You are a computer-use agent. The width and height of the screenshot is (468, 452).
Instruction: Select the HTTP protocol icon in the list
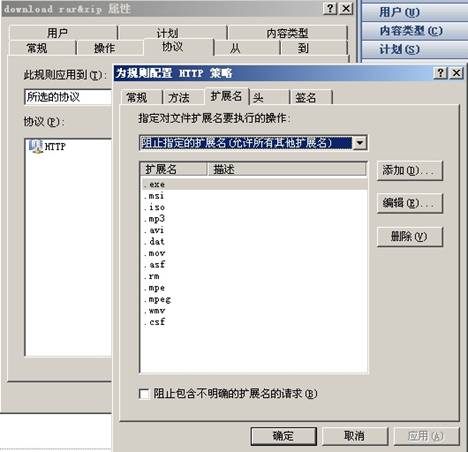[x=35, y=146]
